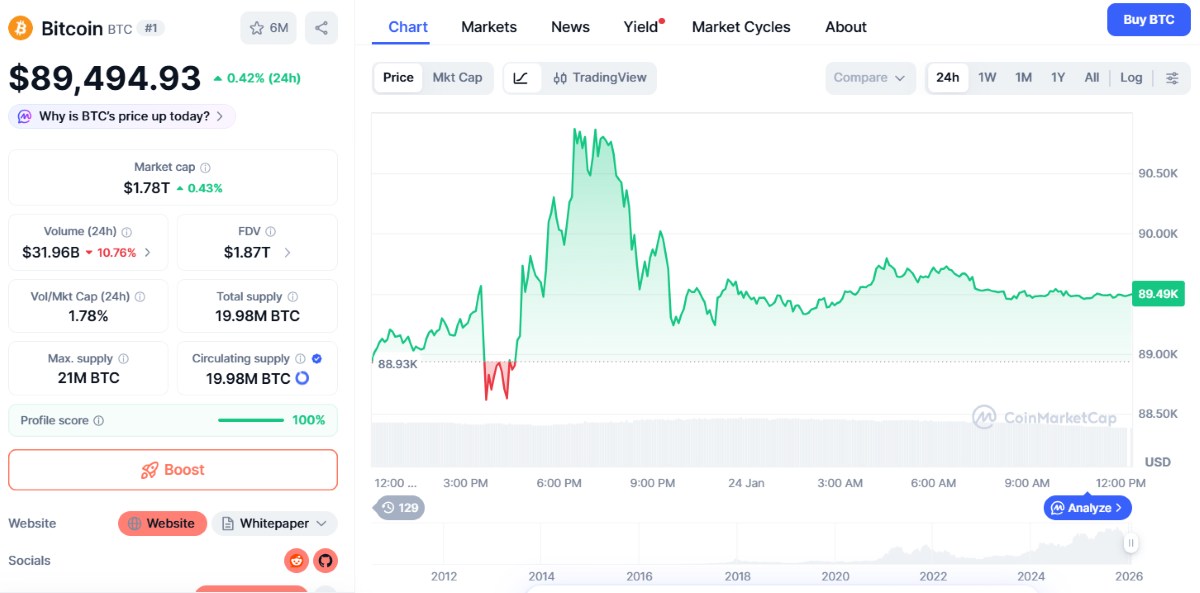Expand Volume (24h) details chevron

(148, 253)
